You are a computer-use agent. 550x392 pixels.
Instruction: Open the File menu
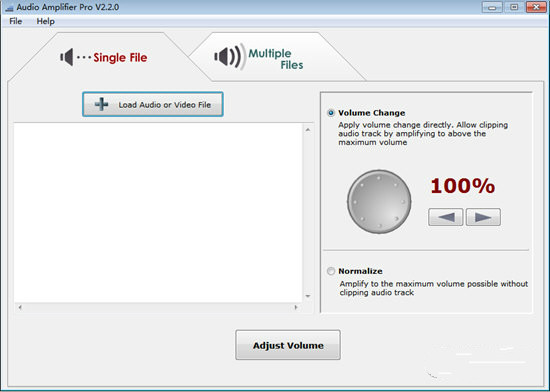point(15,21)
